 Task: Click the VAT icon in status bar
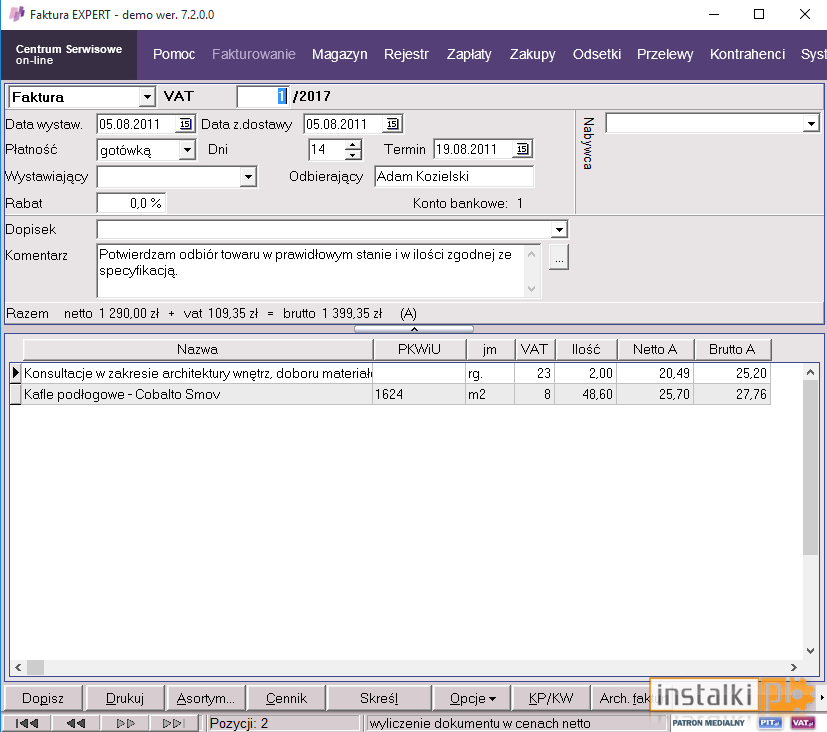pyautogui.click(x=803, y=723)
